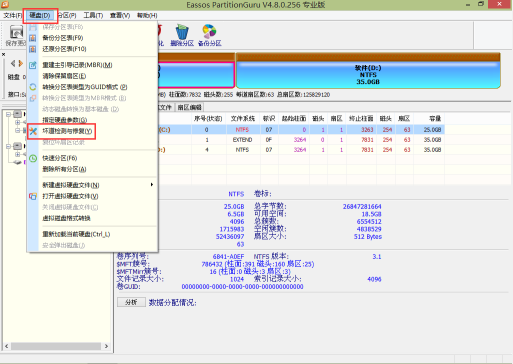Collapse the second disk tree node
The width and height of the screenshot is (513, 364).
point(9,146)
